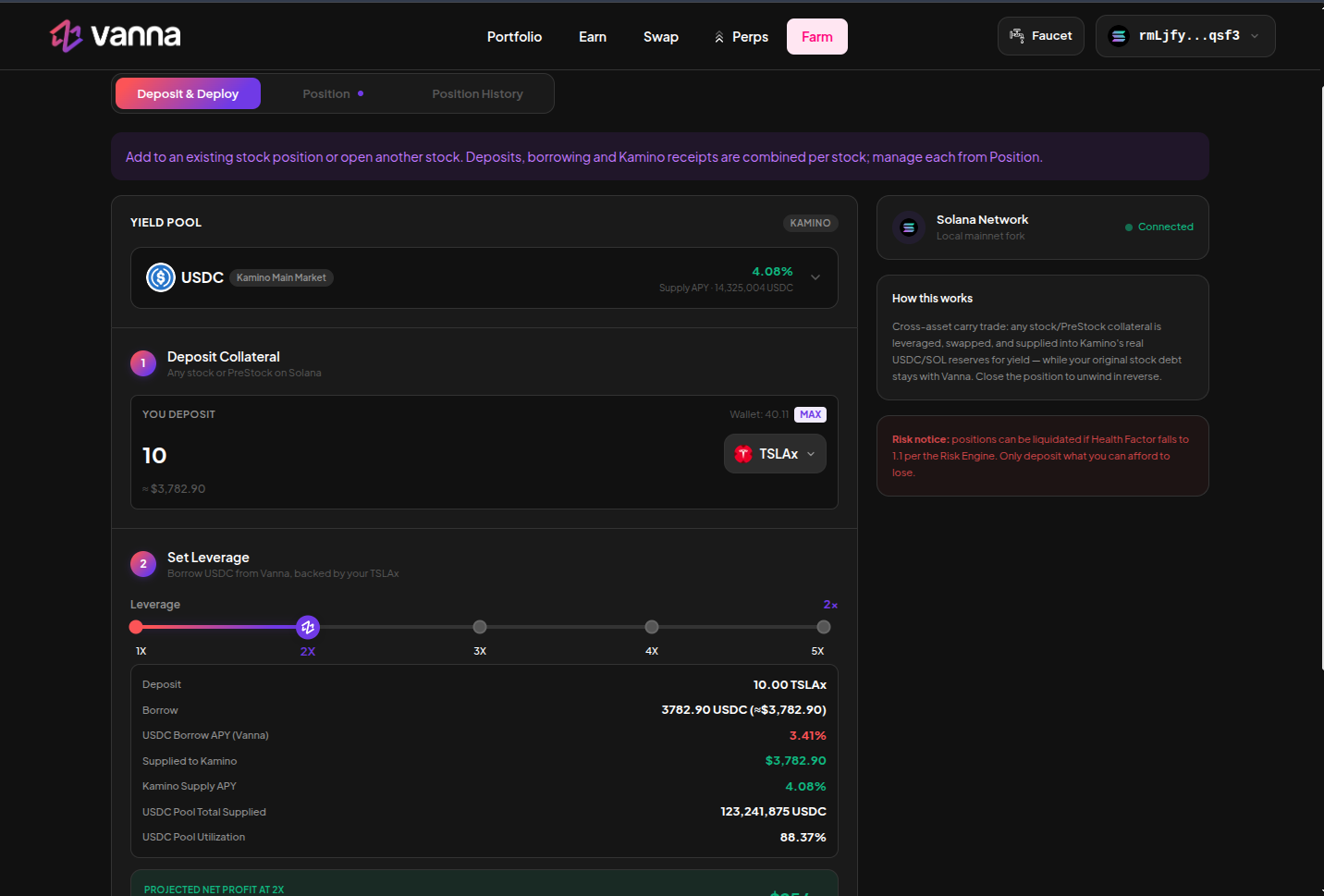1324x896 pixels.
Task: Open the Swap page
Action: click(661, 37)
